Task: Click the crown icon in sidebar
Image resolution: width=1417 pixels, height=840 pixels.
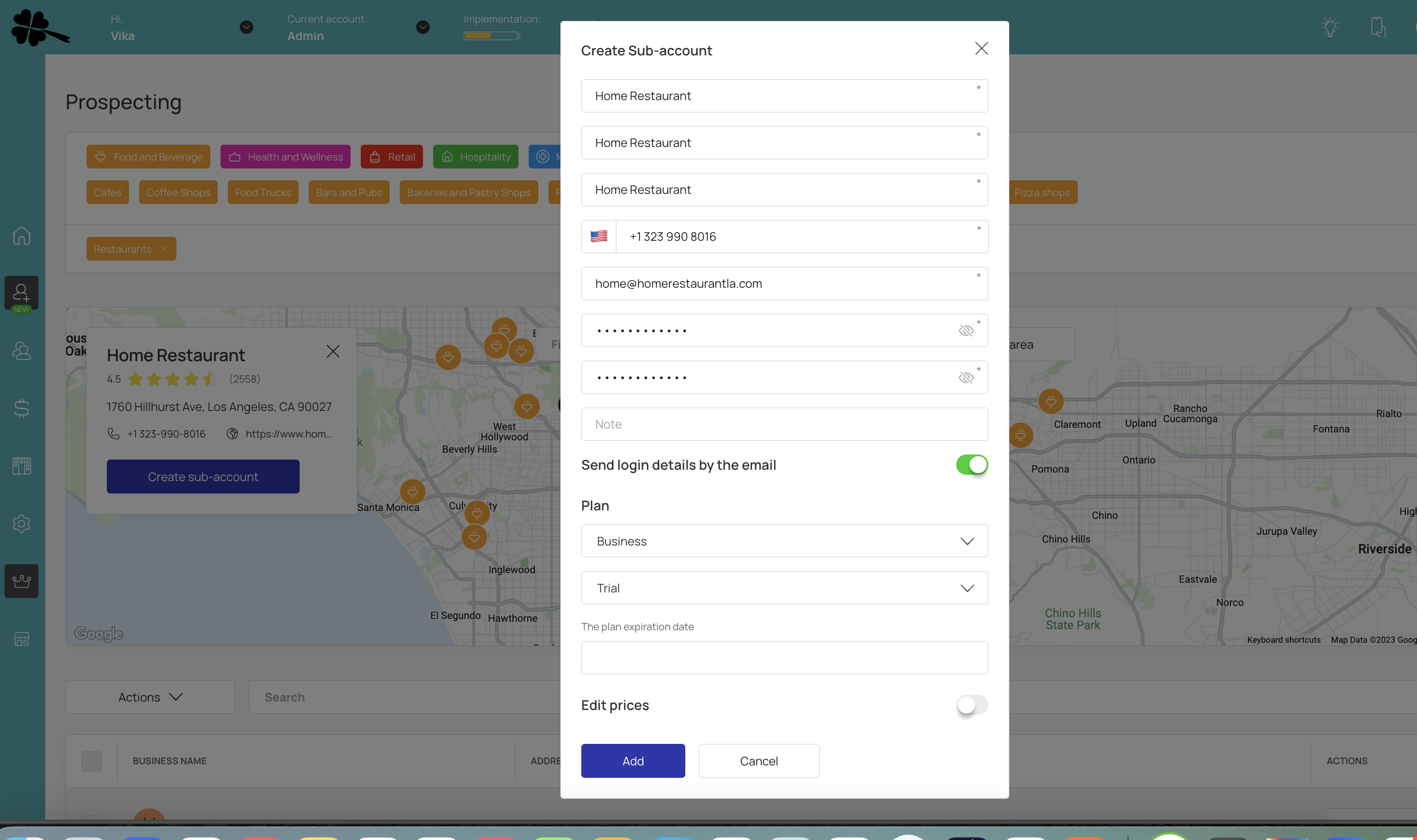Action: 21,581
